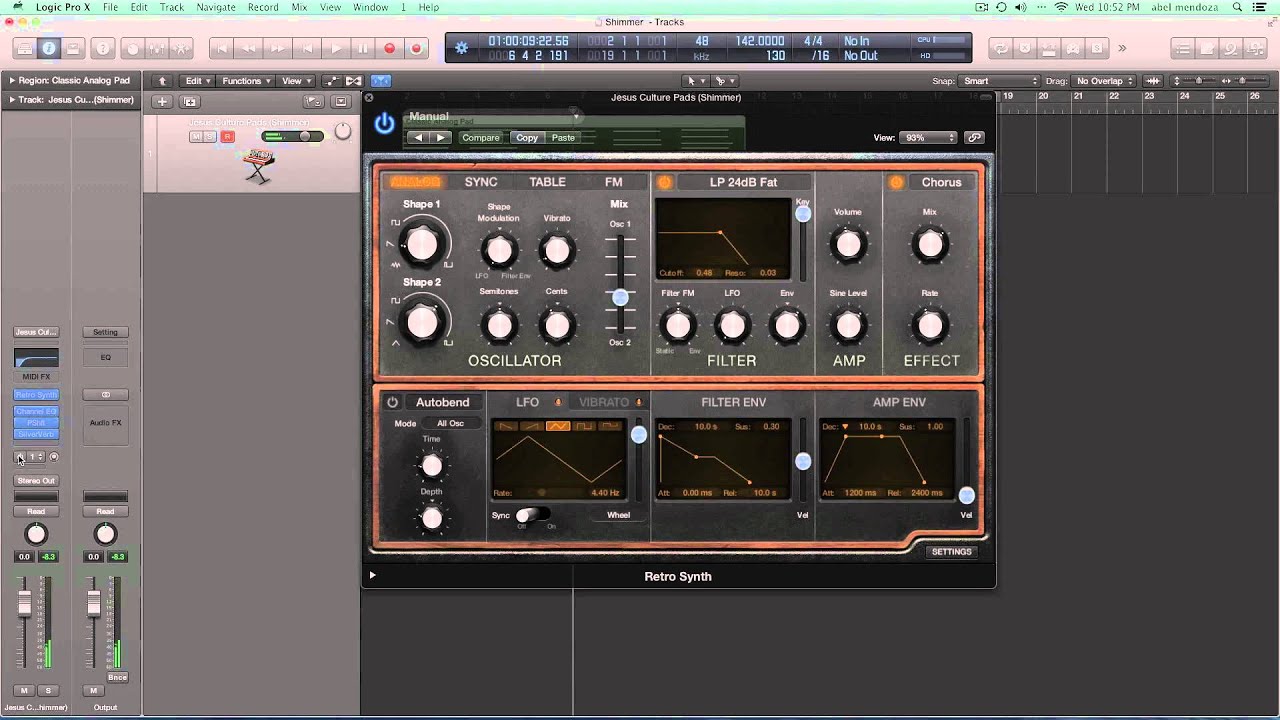Open the Apple menu
The width and height of the screenshot is (1280, 720).
point(17,7)
